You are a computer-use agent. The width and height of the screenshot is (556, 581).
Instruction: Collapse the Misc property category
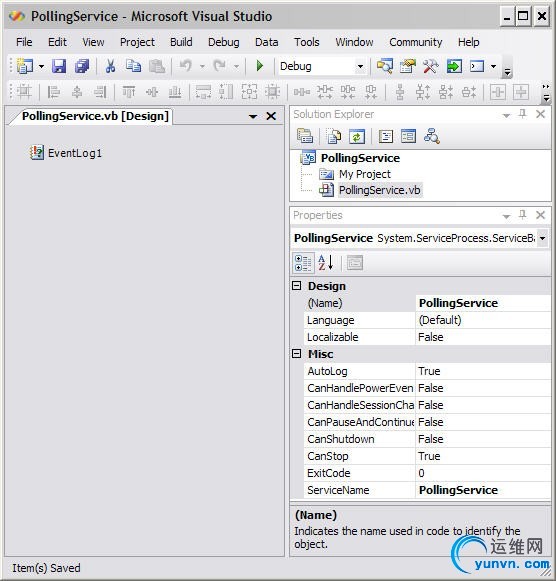(x=296, y=354)
